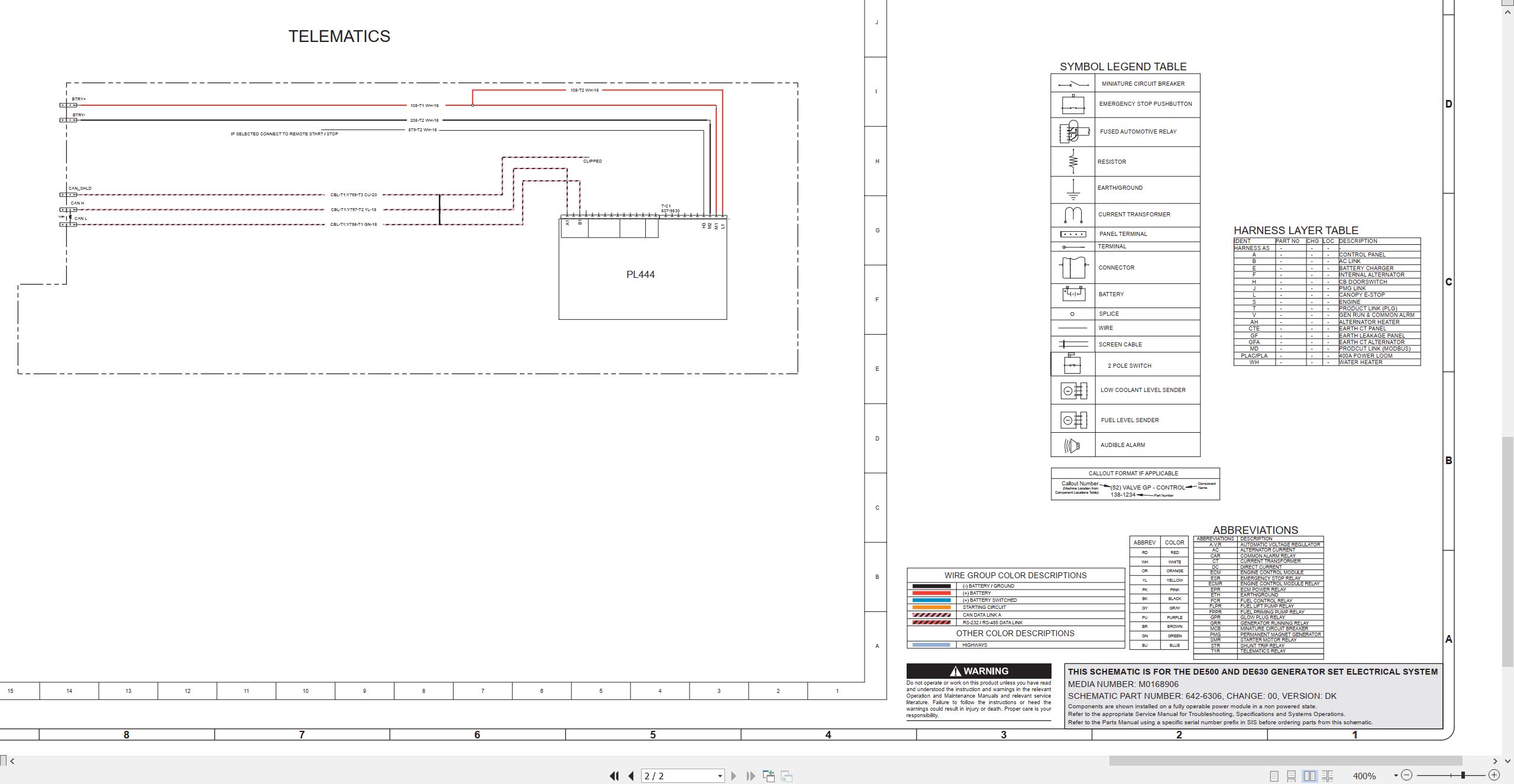1514x784 pixels.
Task: Click the zoom out minus icon
Action: [1407, 775]
